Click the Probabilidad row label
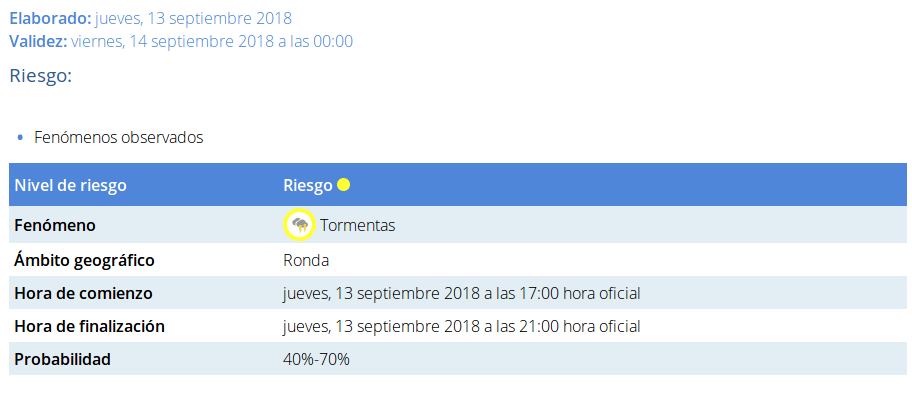This screenshot has width=912, height=400. (62, 360)
